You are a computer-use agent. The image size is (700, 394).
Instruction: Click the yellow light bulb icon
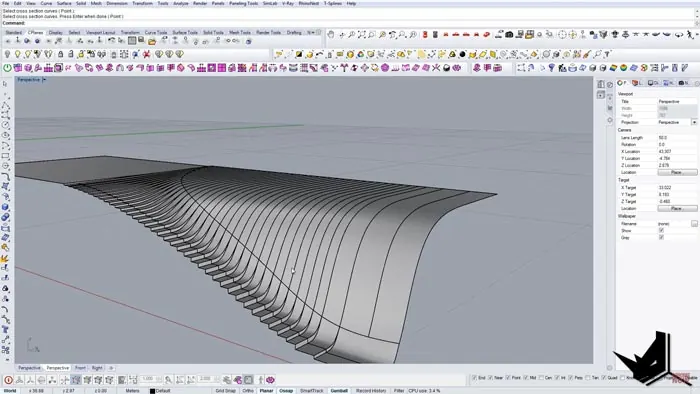tap(17, 54)
